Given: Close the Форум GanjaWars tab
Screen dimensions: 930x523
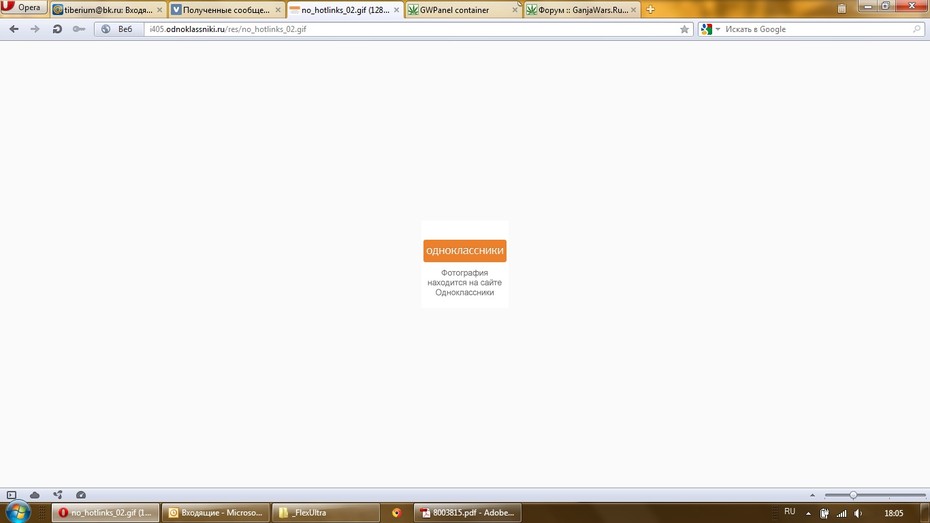Looking at the screenshot, I should coord(633,10).
